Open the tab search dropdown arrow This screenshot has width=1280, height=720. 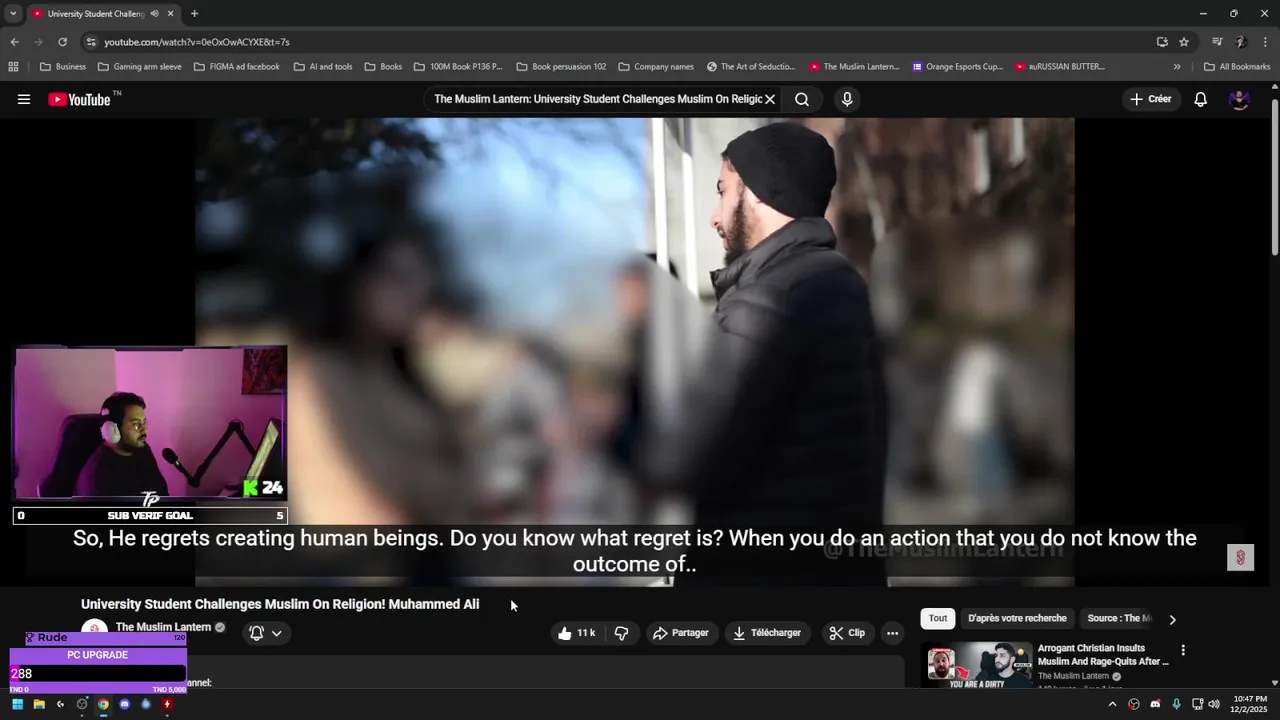click(13, 14)
